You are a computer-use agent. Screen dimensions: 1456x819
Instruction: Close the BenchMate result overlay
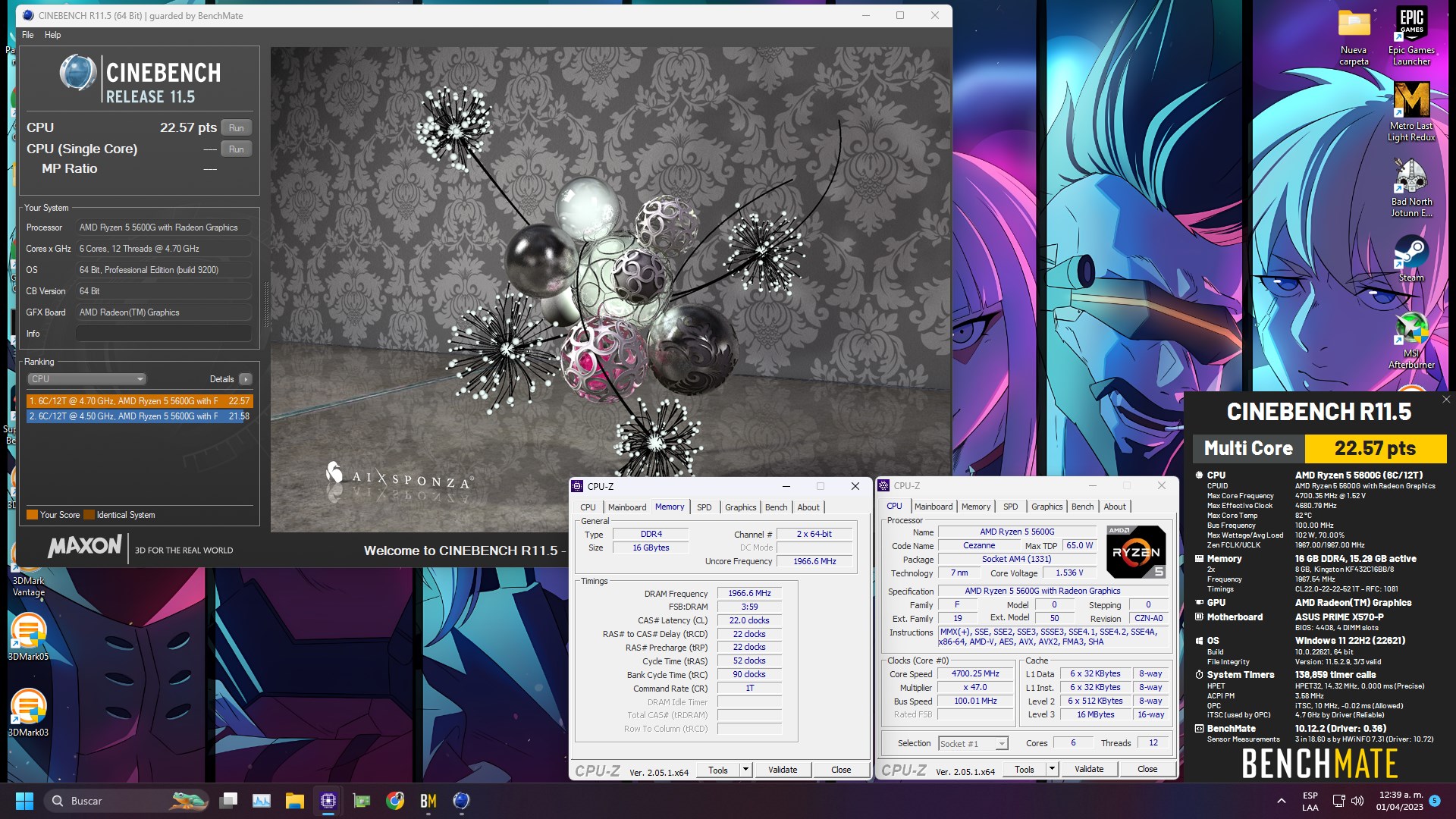click(x=1445, y=400)
